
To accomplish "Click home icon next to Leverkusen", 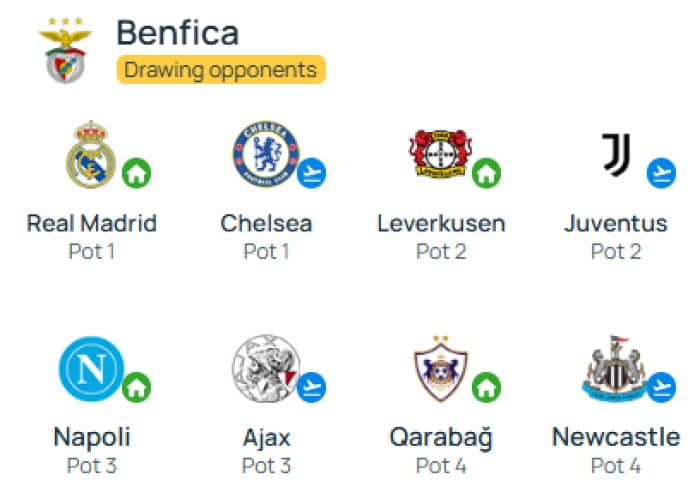I will [487, 173].
